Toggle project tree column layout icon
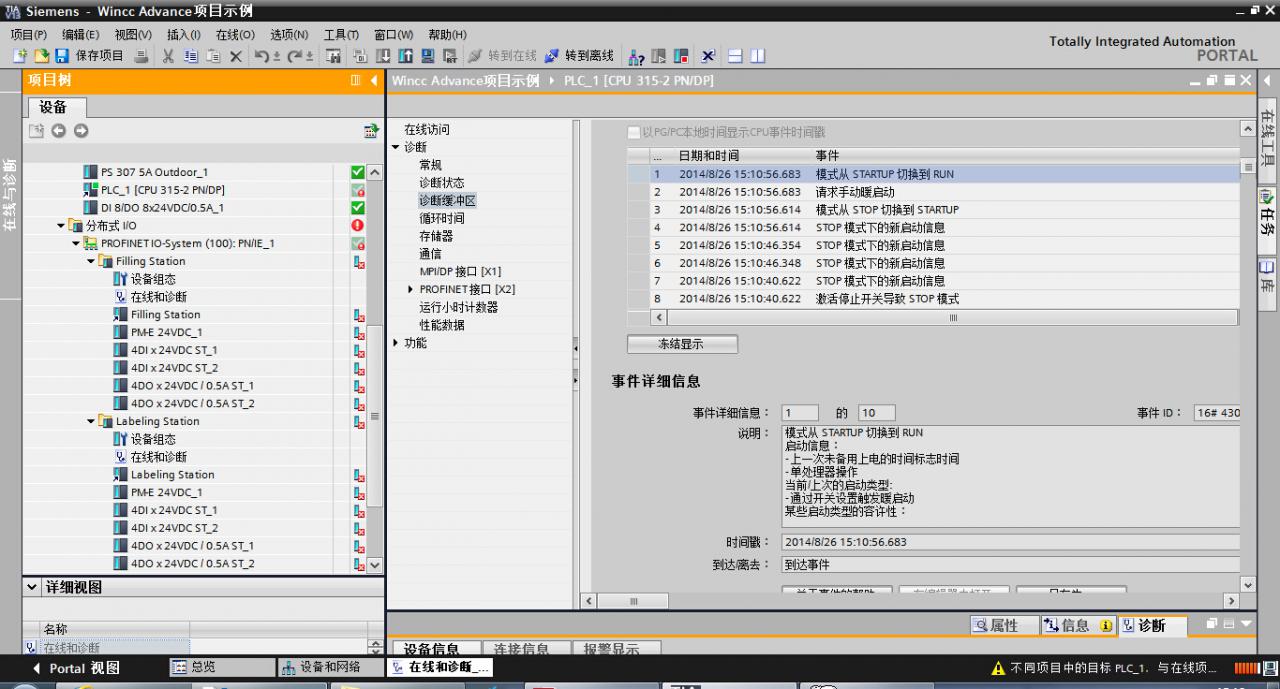 click(356, 80)
